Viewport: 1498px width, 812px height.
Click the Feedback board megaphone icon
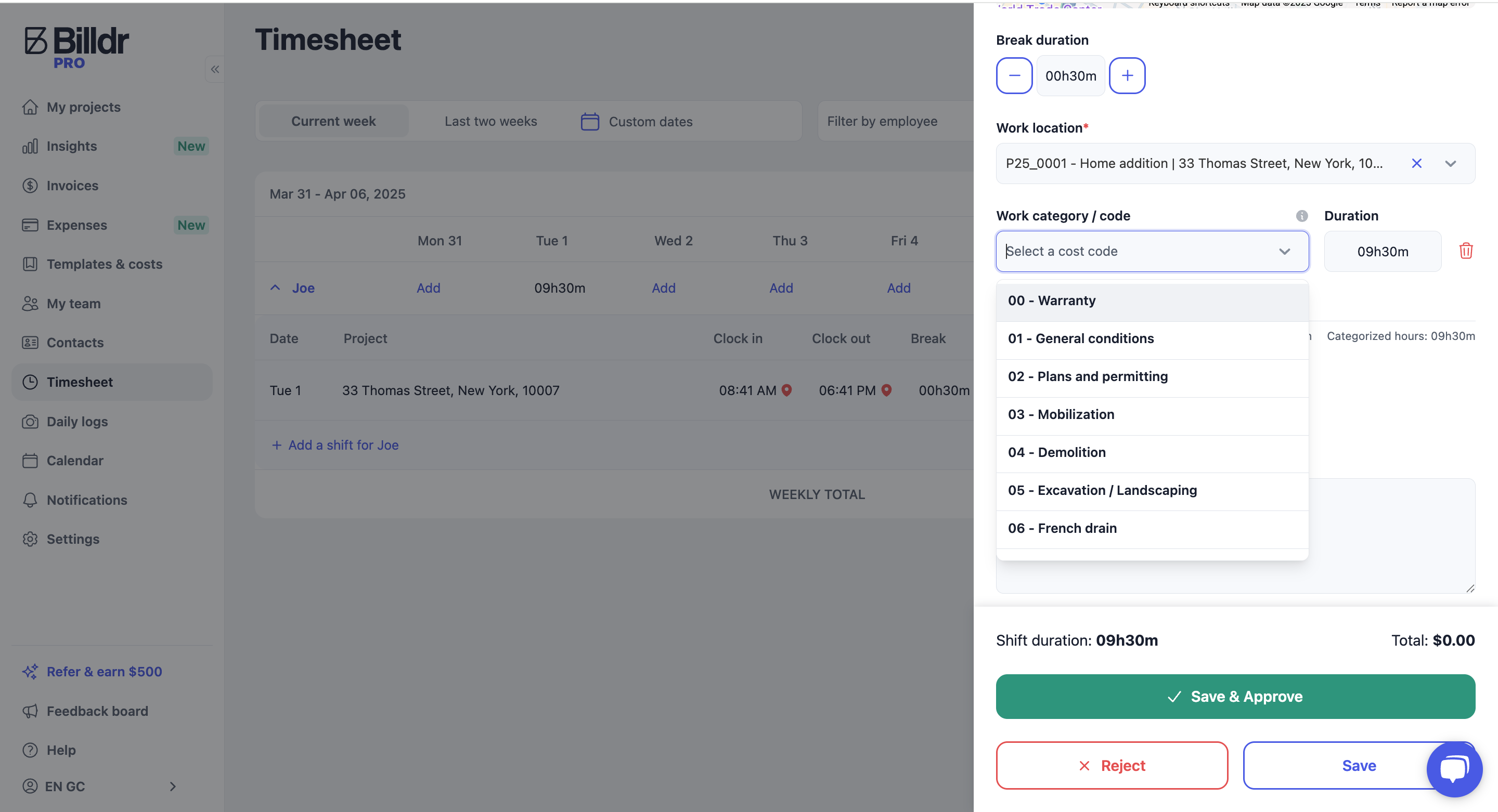click(x=30, y=711)
